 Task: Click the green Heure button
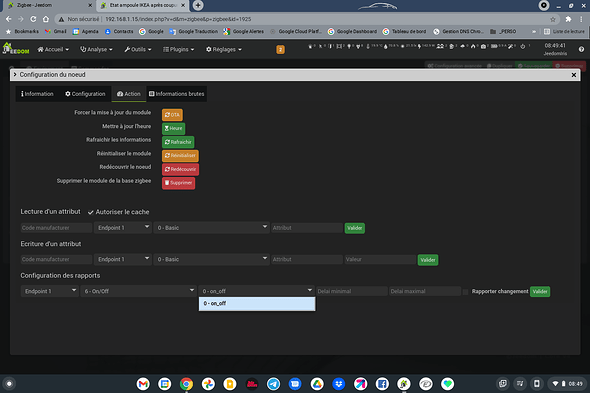173,128
